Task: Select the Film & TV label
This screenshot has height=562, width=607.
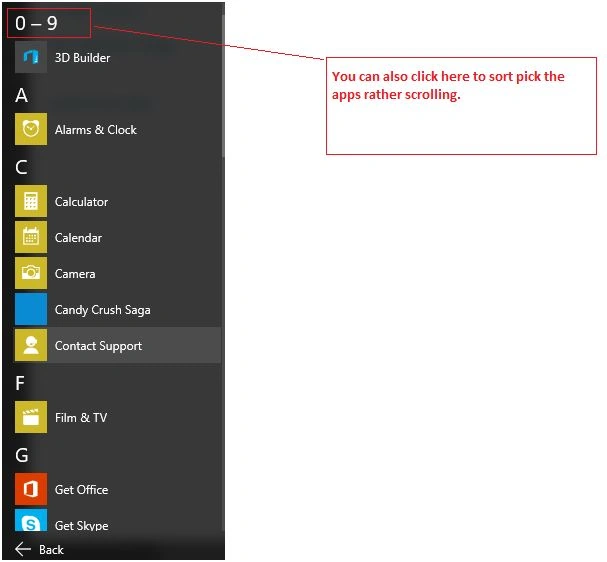Action: click(81, 418)
